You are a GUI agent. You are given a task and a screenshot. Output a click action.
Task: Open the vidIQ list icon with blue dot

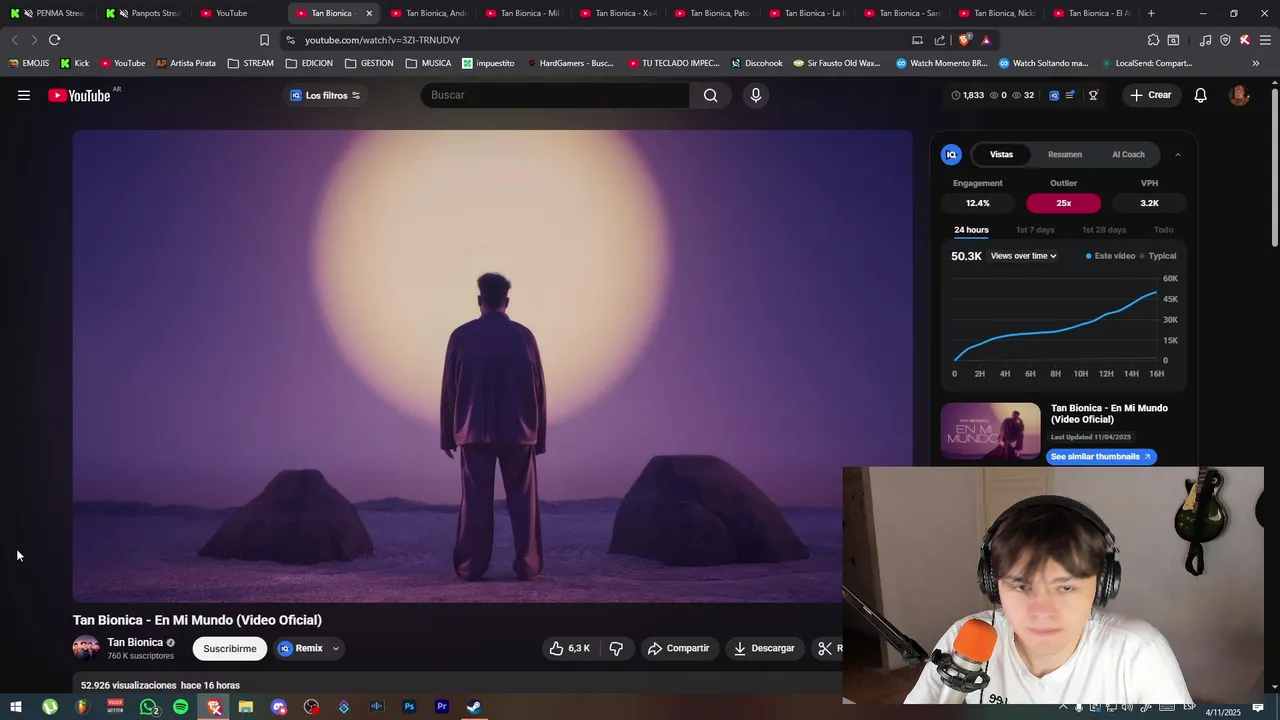pyautogui.click(x=1070, y=95)
